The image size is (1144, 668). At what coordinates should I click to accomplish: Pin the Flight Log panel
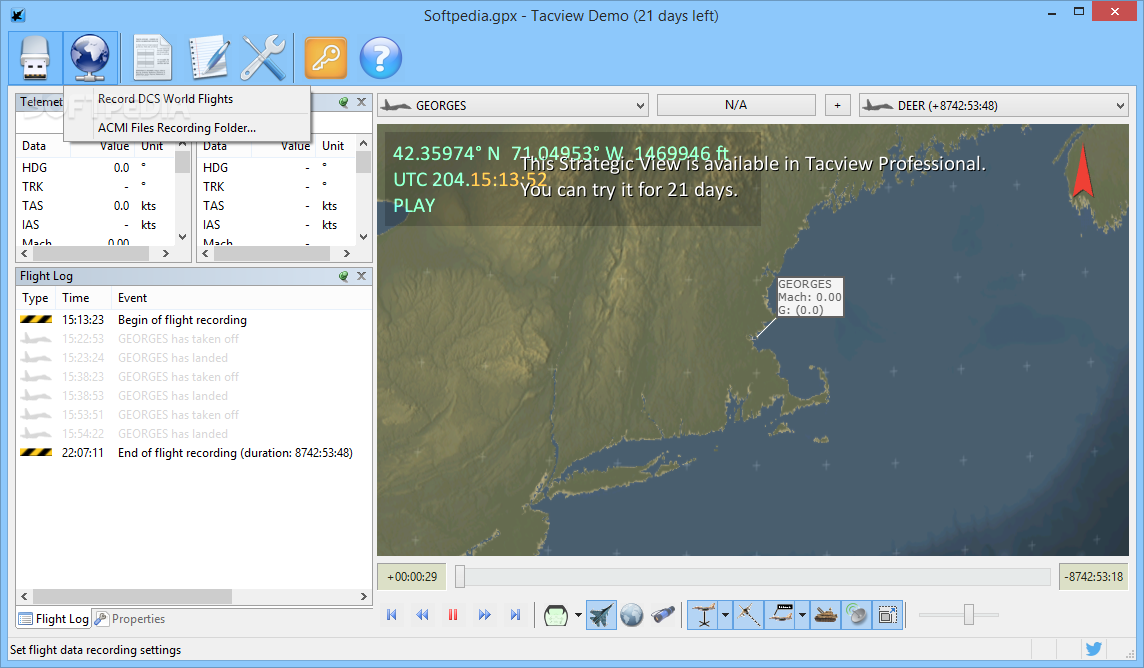(344, 276)
